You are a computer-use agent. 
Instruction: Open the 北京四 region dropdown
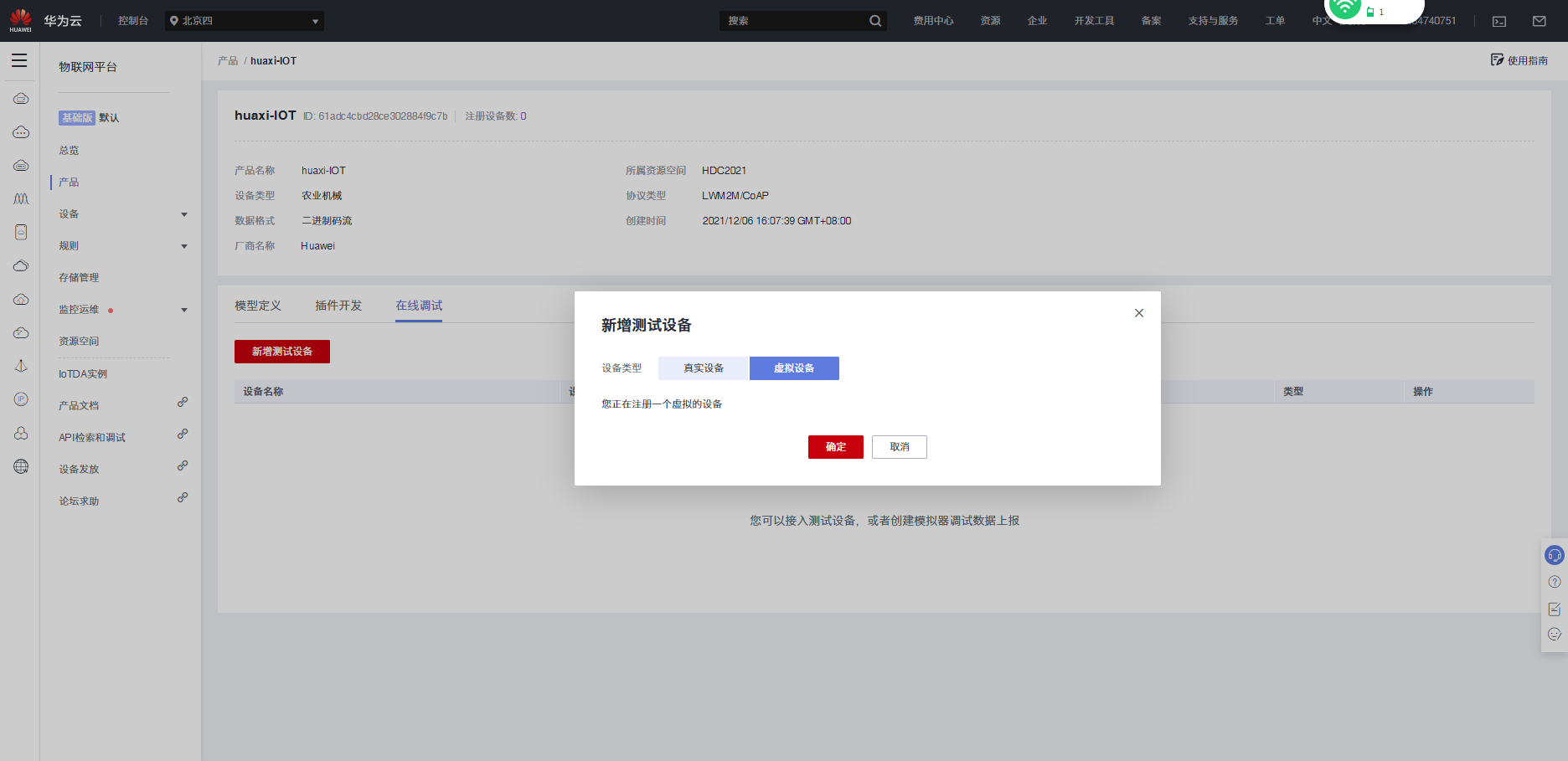[245, 21]
